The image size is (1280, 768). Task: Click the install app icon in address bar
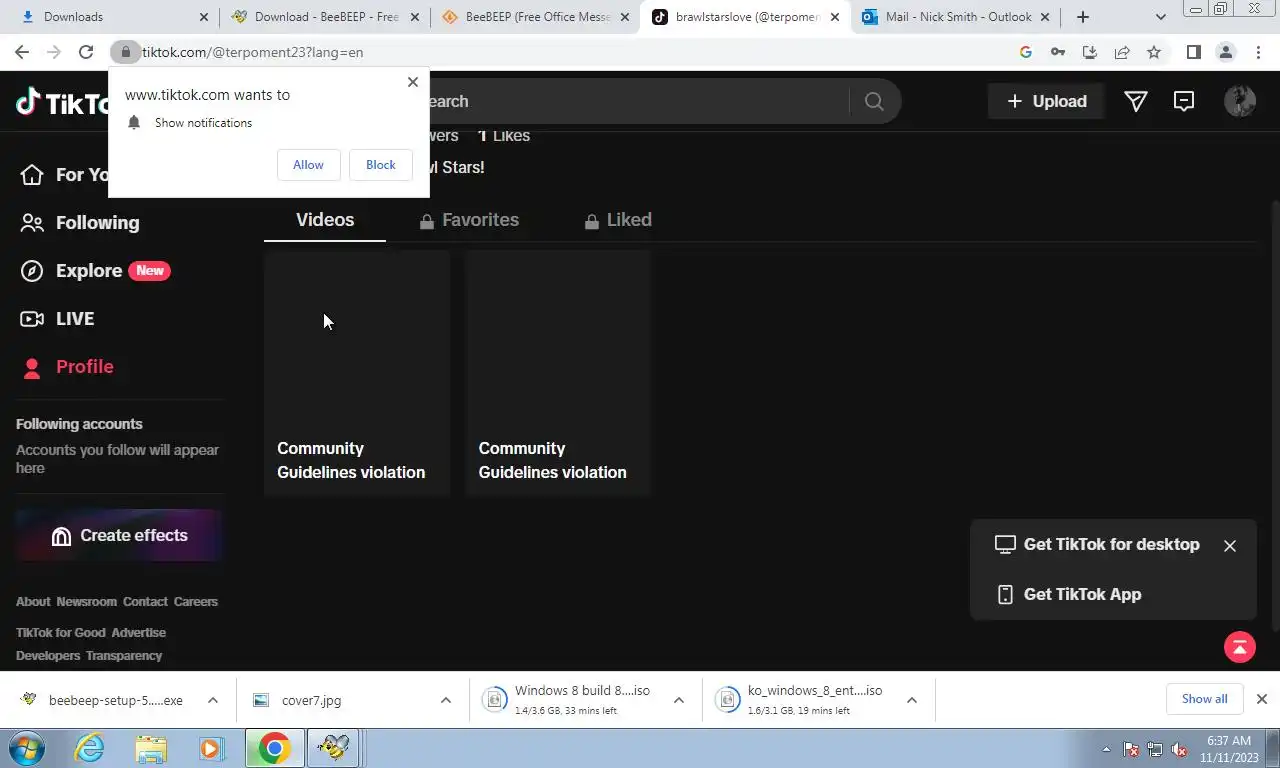(x=1090, y=52)
